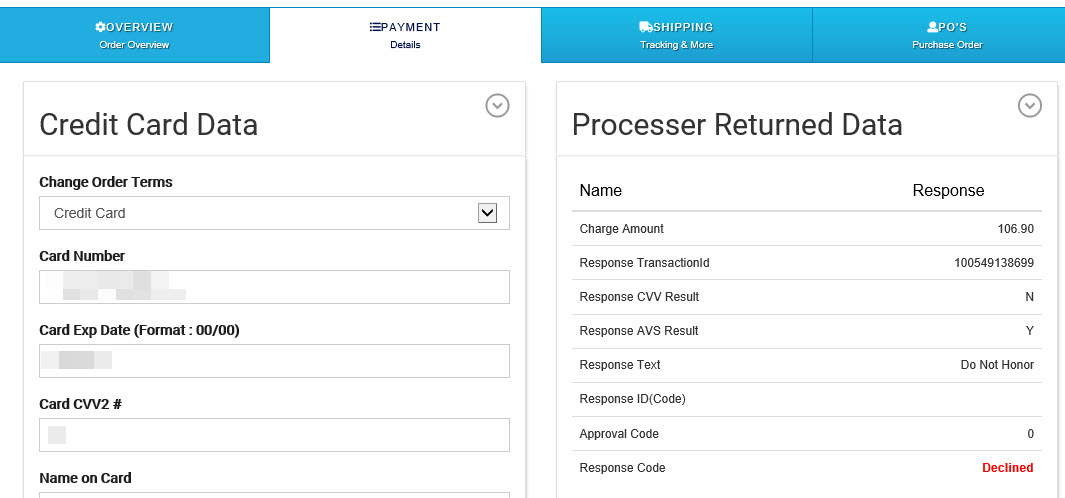Click the Response TransactionId value 100549138699
This screenshot has height=498, width=1065.
993,263
